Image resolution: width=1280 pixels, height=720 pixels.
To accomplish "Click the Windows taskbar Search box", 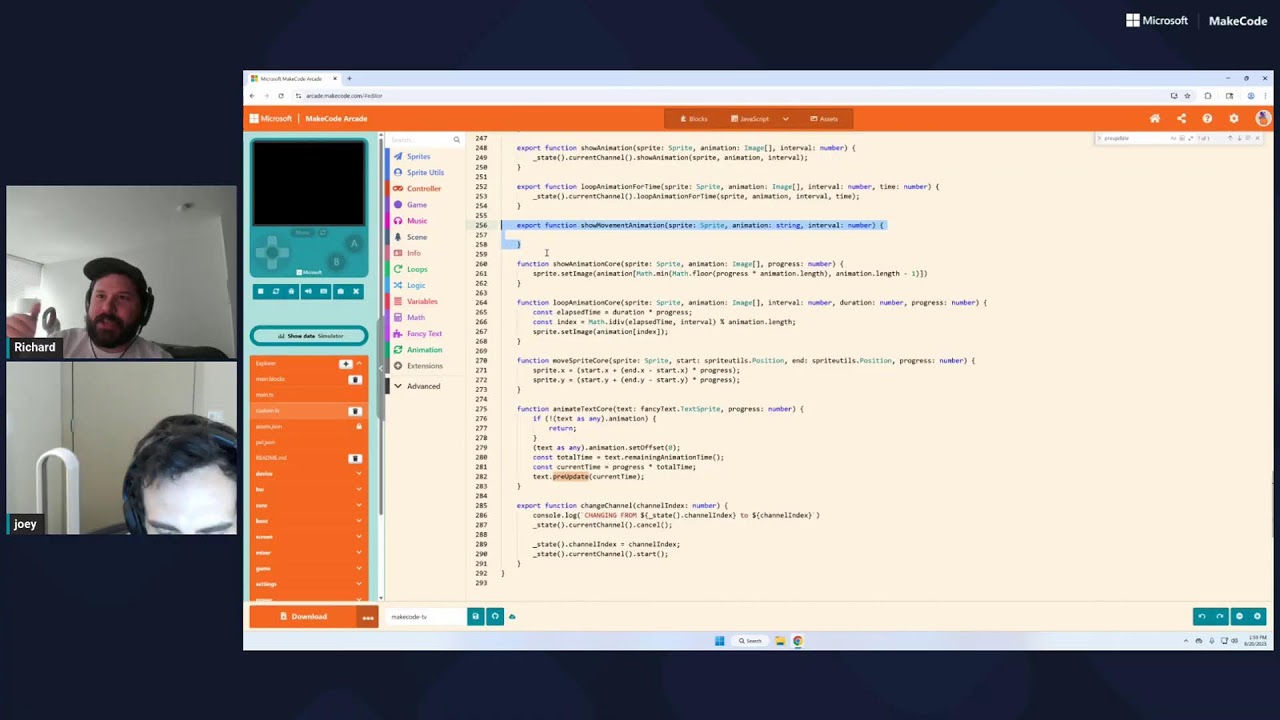I will (x=750, y=641).
